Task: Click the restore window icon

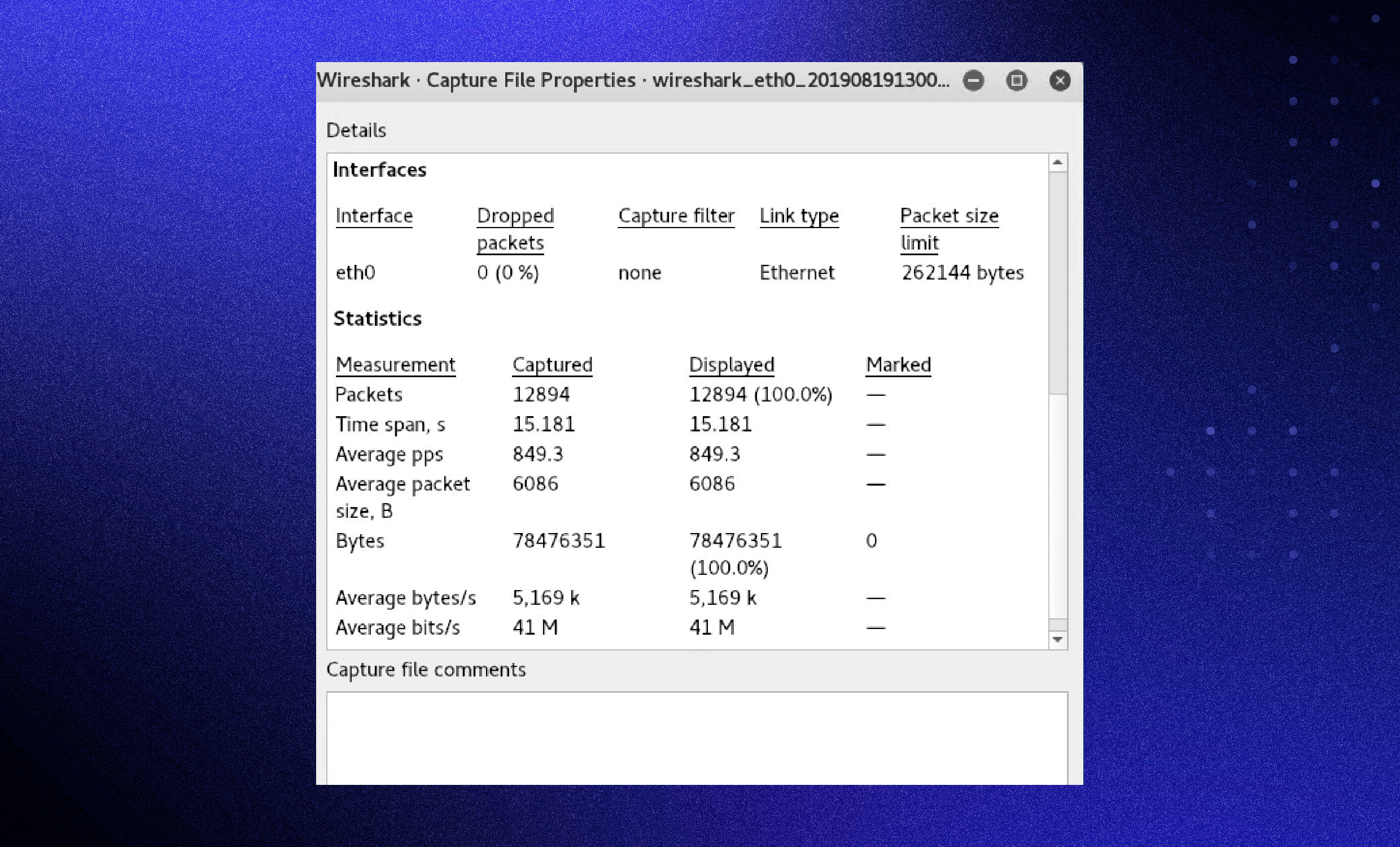Action: pyautogui.click(x=1017, y=81)
